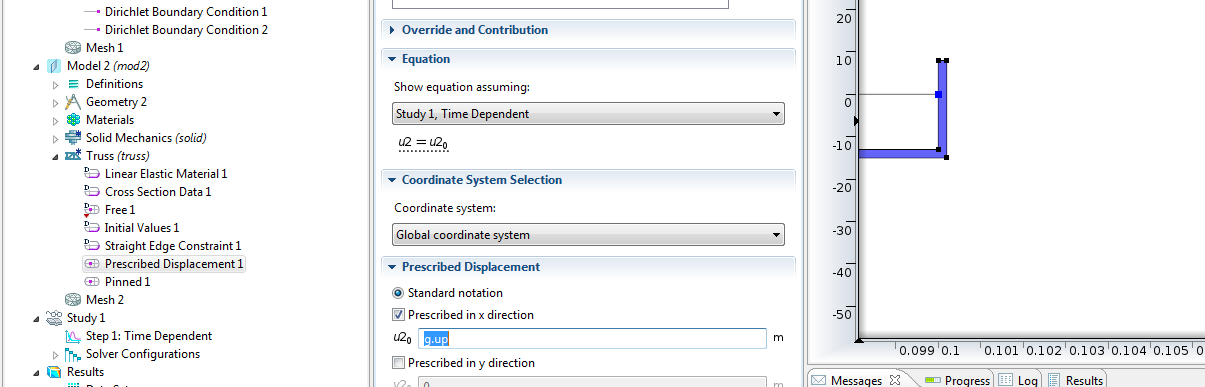The height and width of the screenshot is (387, 1205).
Task: Click the Geometry 2 node icon
Action: tap(73, 102)
